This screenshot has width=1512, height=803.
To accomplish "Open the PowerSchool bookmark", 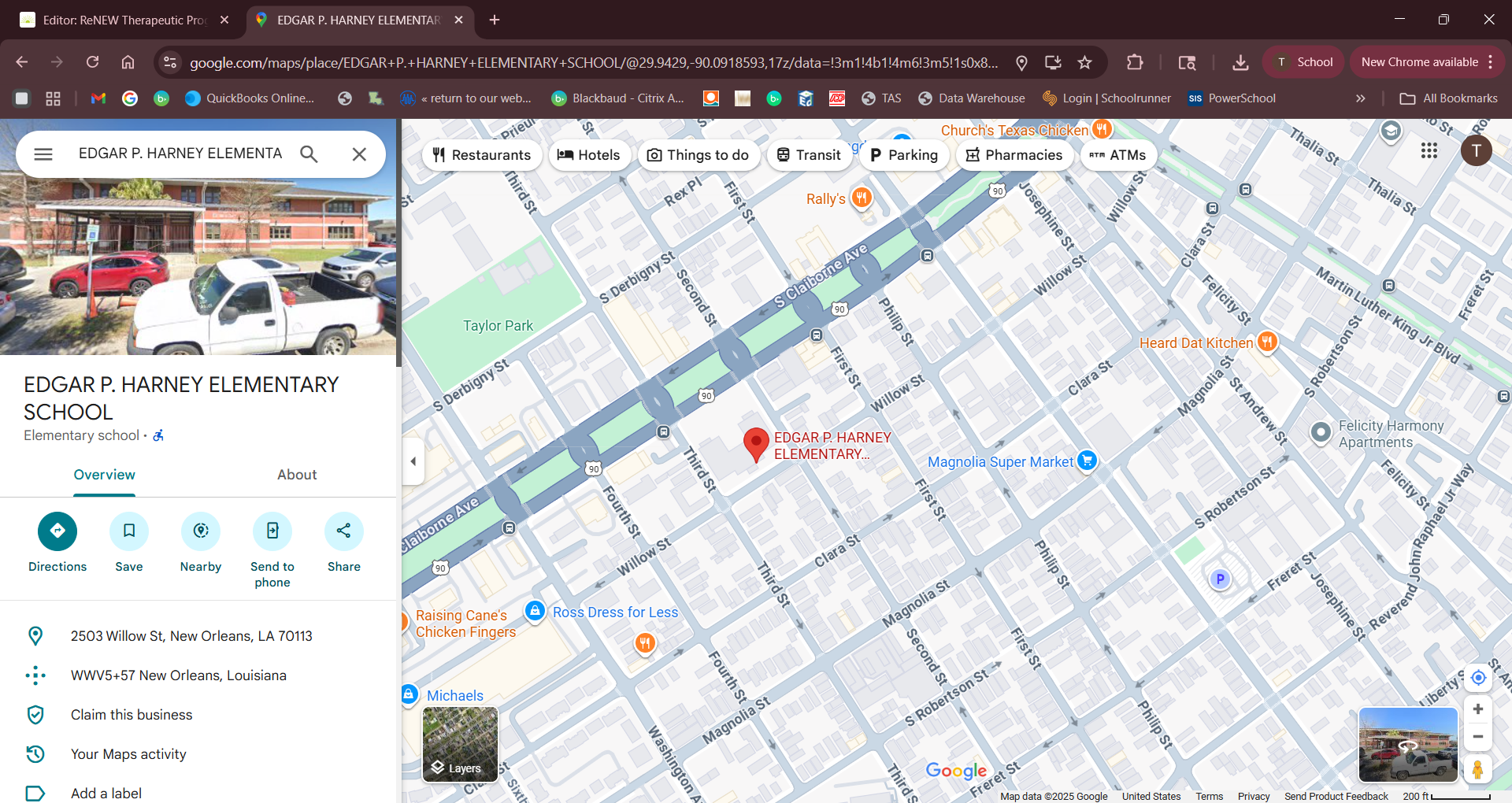I will [1232, 98].
